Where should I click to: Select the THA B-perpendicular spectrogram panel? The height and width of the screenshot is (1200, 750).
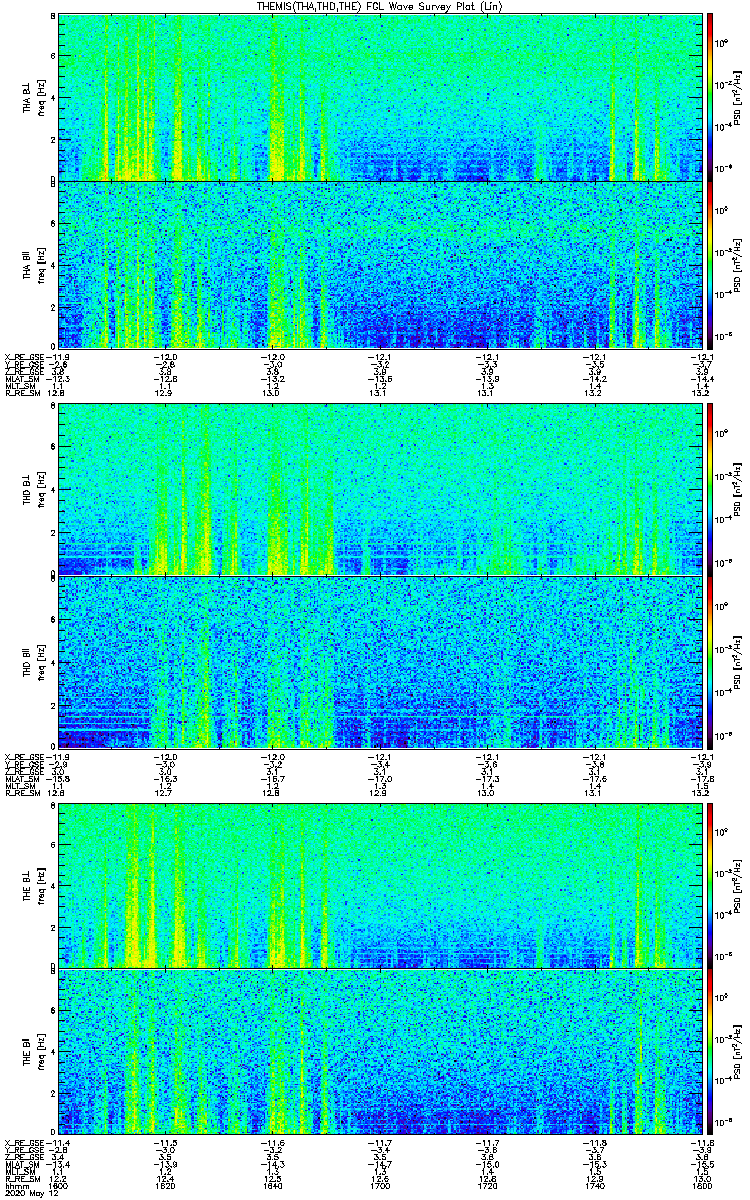point(380,97)
